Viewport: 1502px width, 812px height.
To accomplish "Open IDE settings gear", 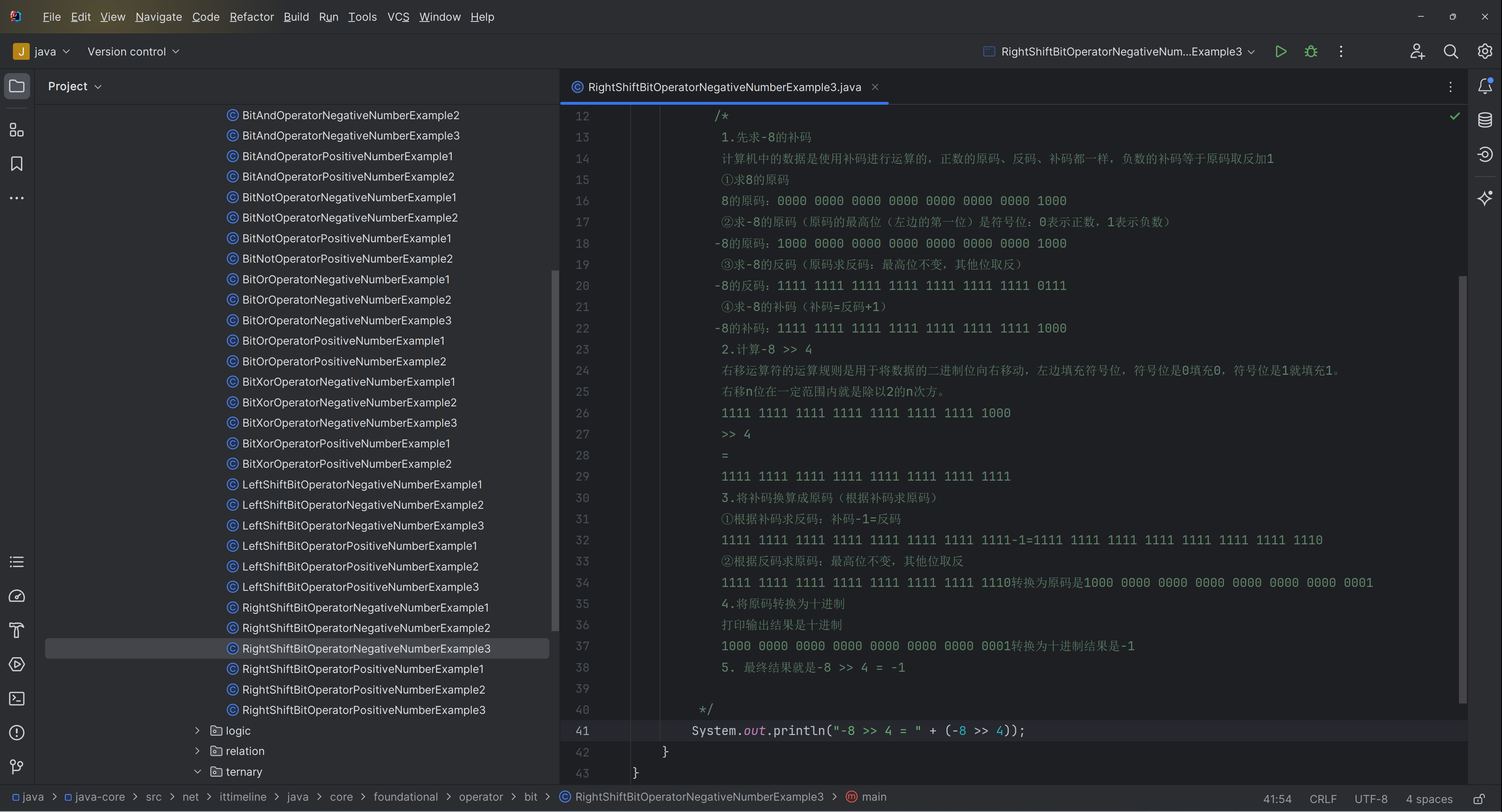I will pos(1484,51).
